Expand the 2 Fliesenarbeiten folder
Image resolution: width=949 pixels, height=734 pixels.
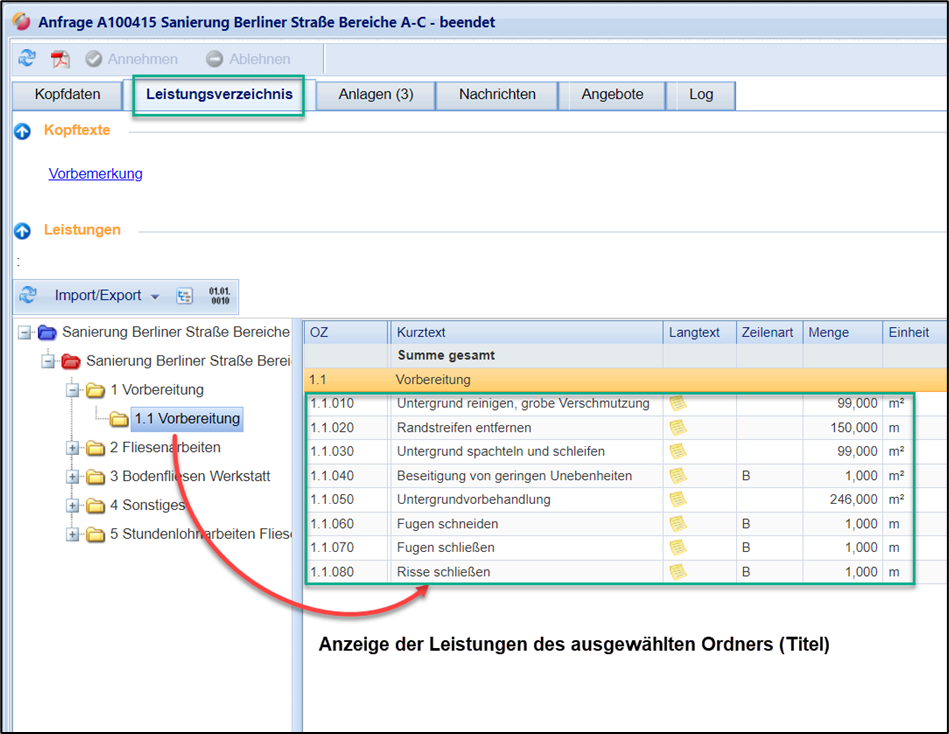[x=73, y=448]
